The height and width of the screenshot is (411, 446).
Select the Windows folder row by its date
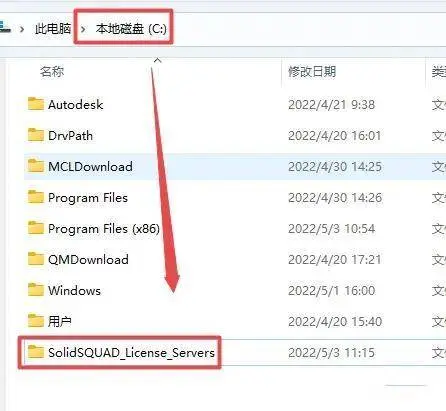click(x=331, y=290)
